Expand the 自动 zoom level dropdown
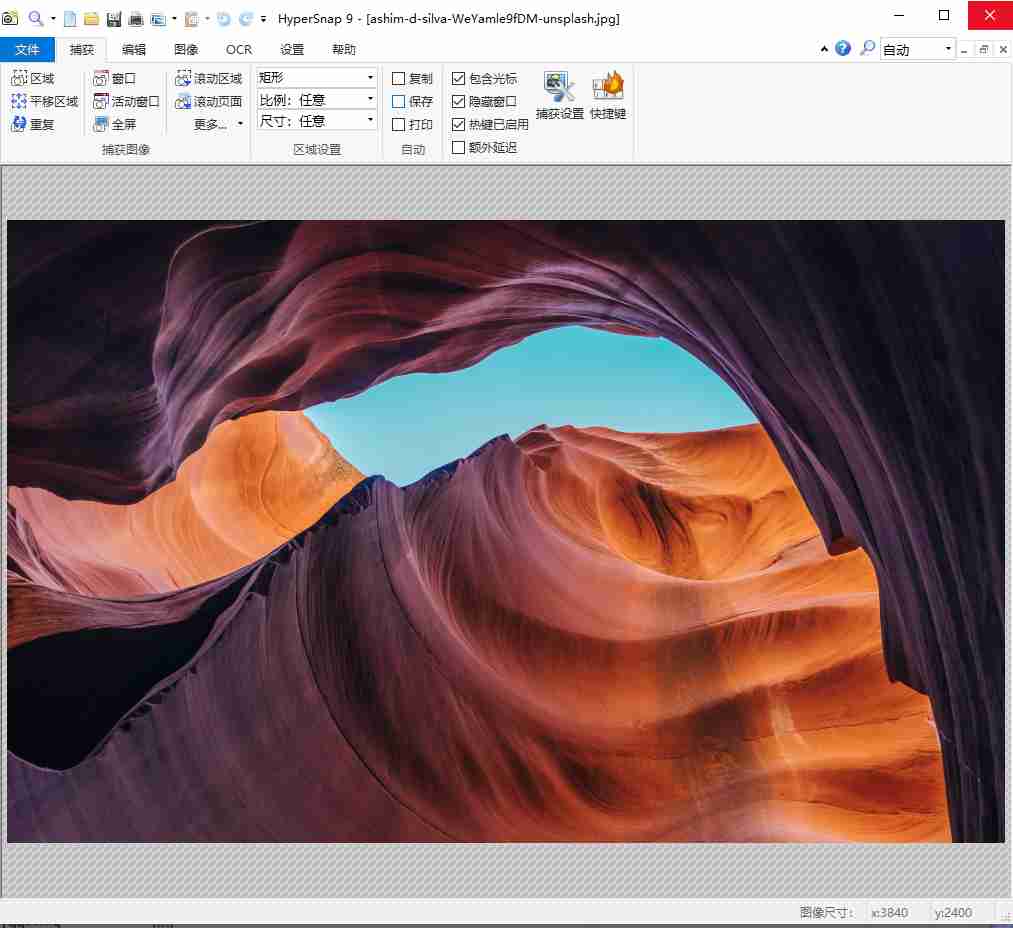Screen dimensions: 1013x928 pos(948,49)
